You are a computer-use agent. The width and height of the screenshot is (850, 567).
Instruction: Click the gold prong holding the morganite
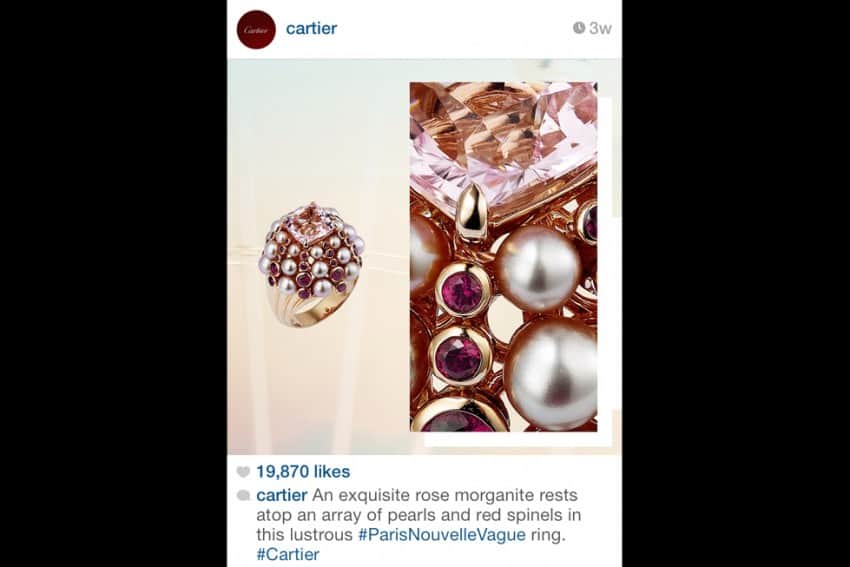click(472, 211)
